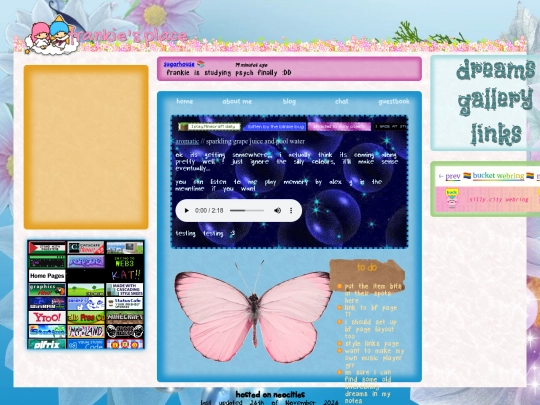Screen dimensions: 540x405
Task: Click the Free badge with green background
Action: point(86,318)
